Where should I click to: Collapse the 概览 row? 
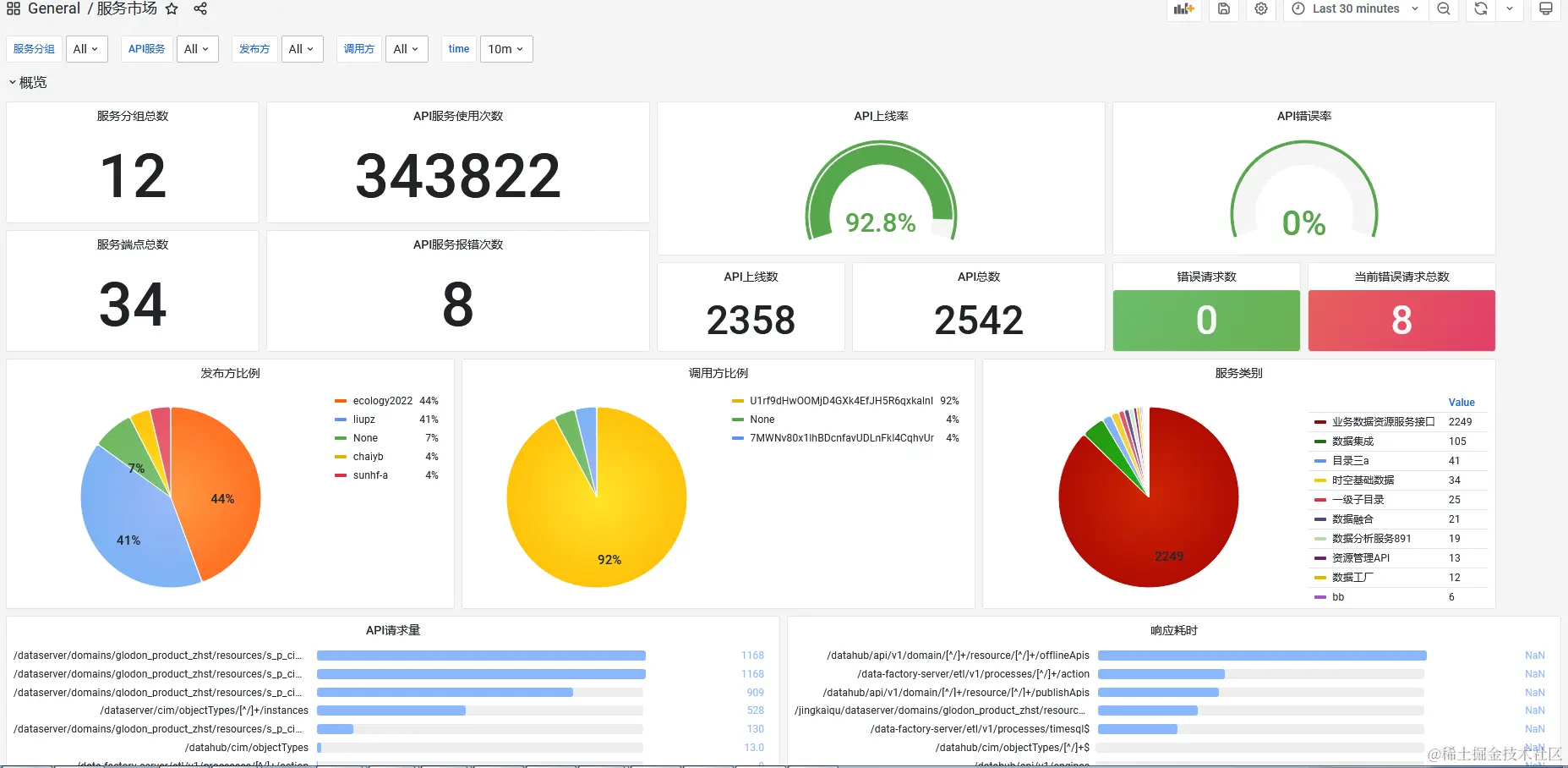click(x=28, y=82)
